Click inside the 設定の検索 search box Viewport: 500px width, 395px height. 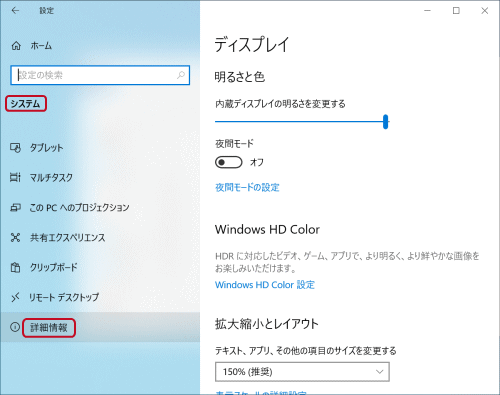click(100, 75)
